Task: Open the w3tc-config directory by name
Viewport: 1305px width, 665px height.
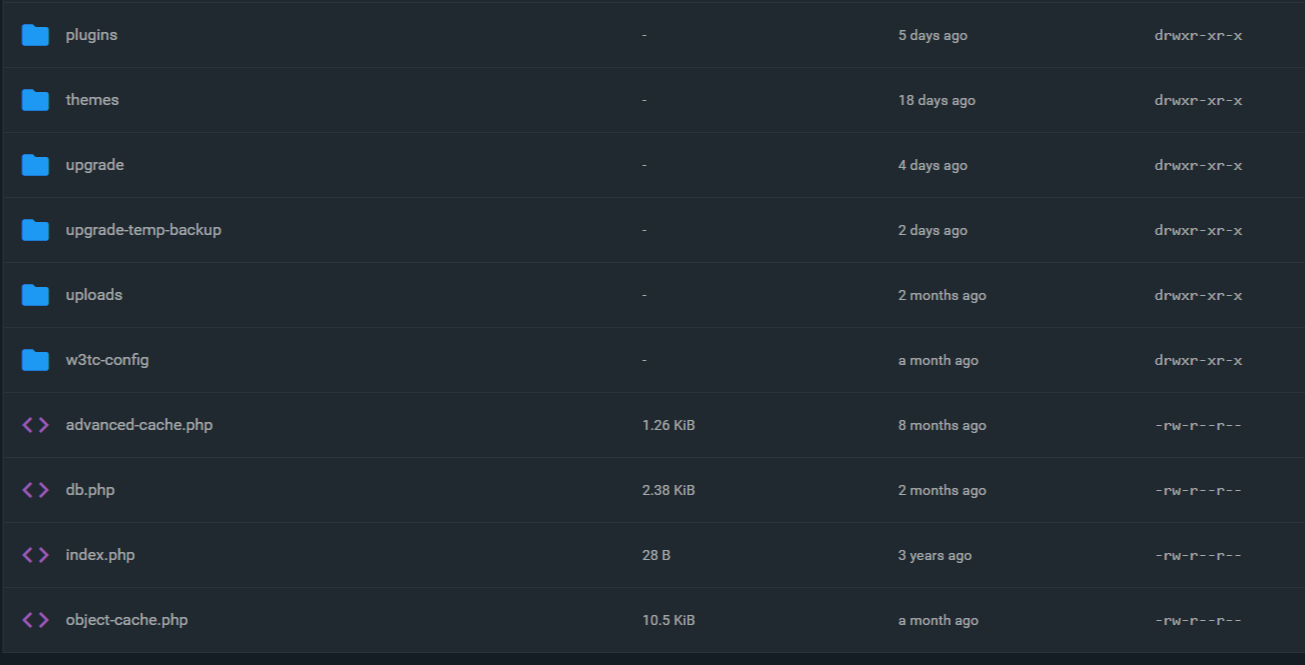Action: 107,360
